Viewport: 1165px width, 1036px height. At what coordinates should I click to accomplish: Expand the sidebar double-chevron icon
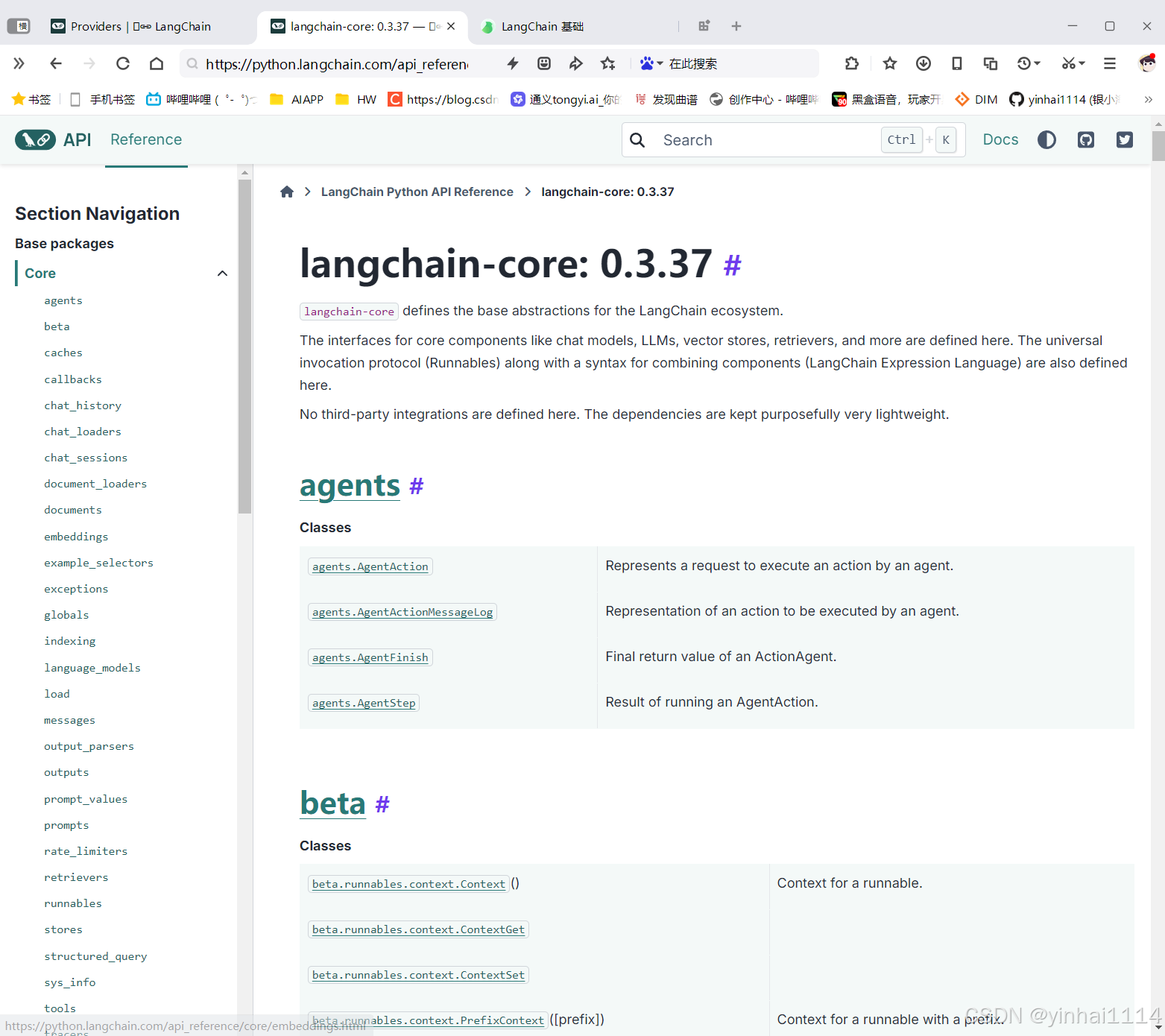click(x=19, y=63)
